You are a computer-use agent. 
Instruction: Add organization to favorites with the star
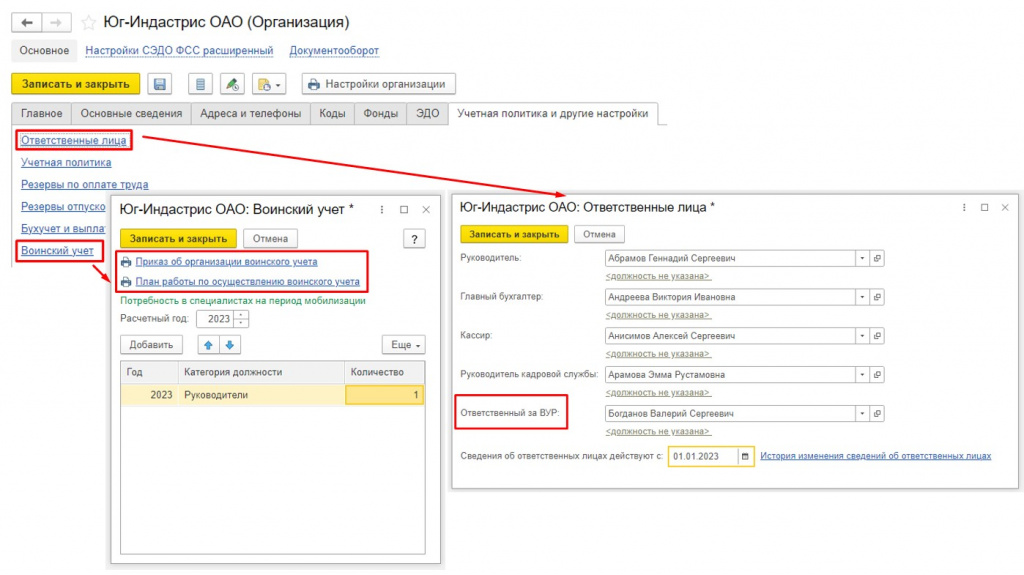pyautogui.click(x=88, y=23)
